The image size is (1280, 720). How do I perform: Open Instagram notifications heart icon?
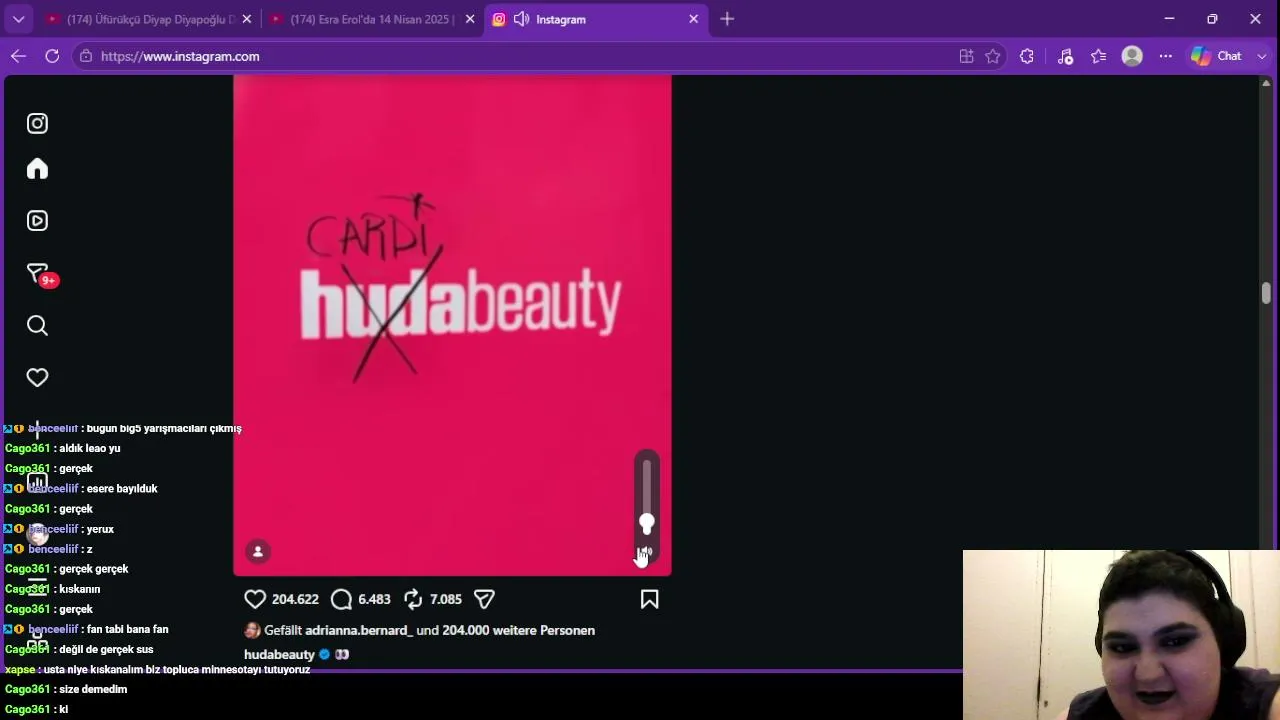pyautogui.click(x=37, y=377)
